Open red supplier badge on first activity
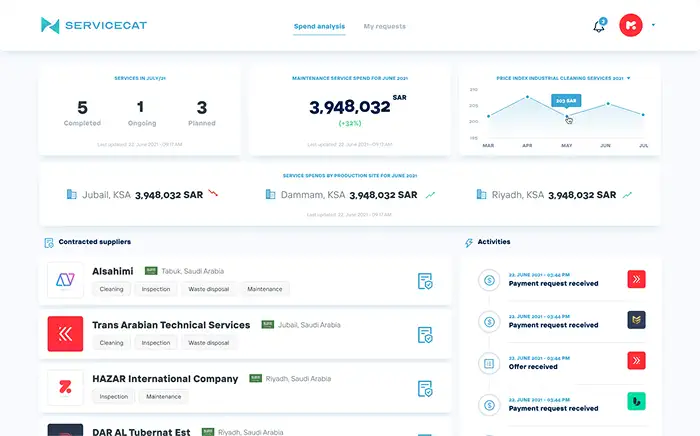The height and width of the screenshot is (436, 700). 637,279
